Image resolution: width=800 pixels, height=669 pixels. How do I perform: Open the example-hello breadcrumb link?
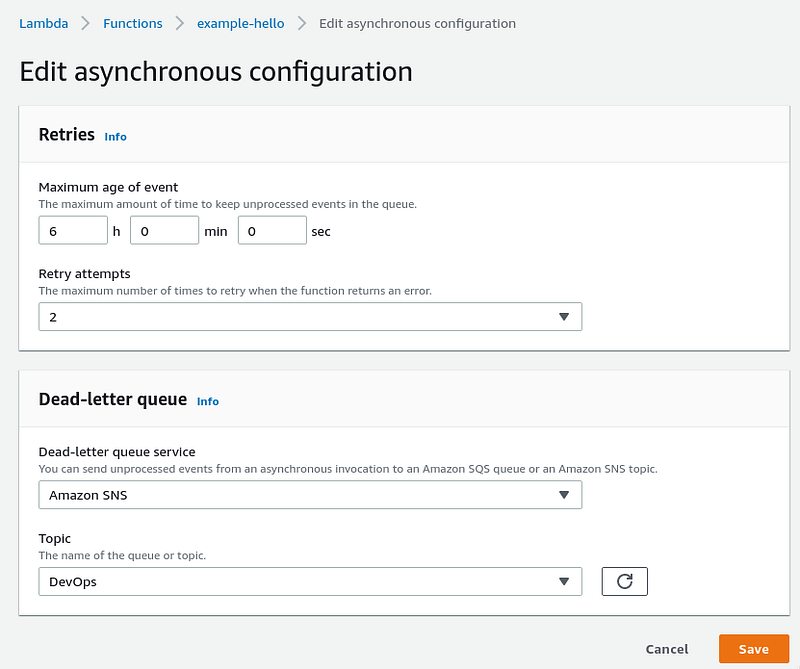point(241,23)
